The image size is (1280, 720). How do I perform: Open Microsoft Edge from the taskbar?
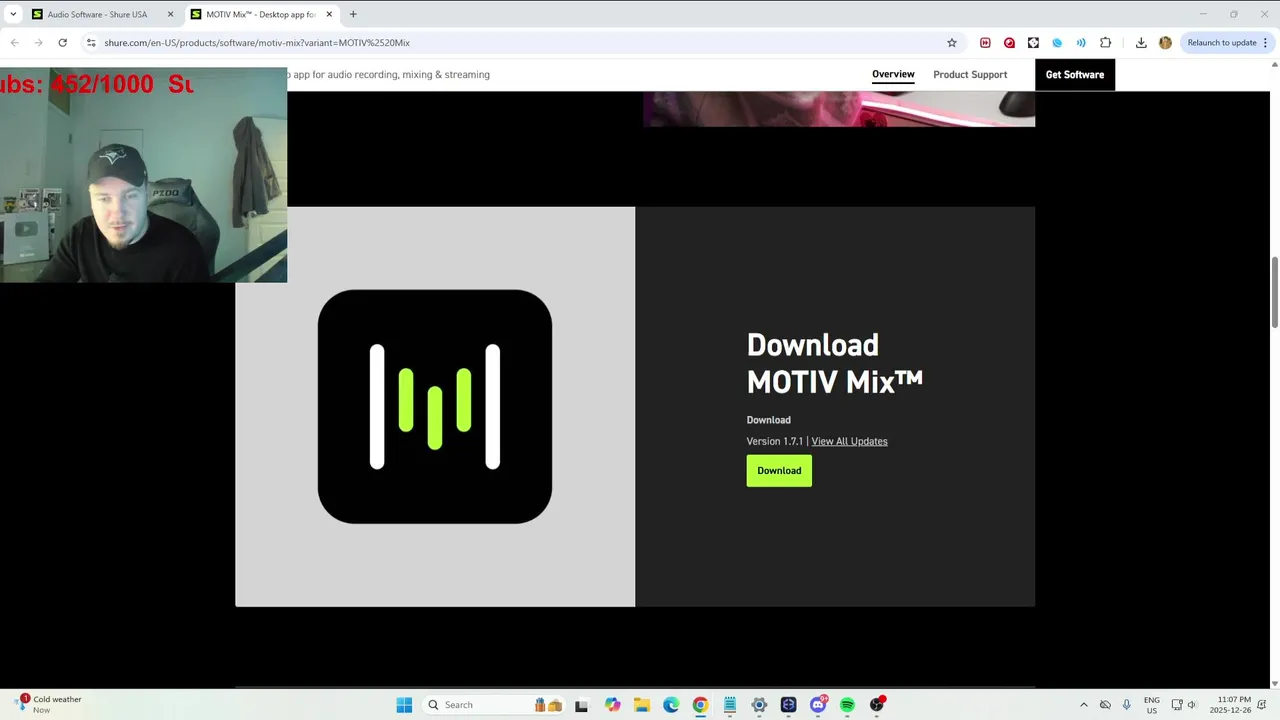[x=671, y=705]
